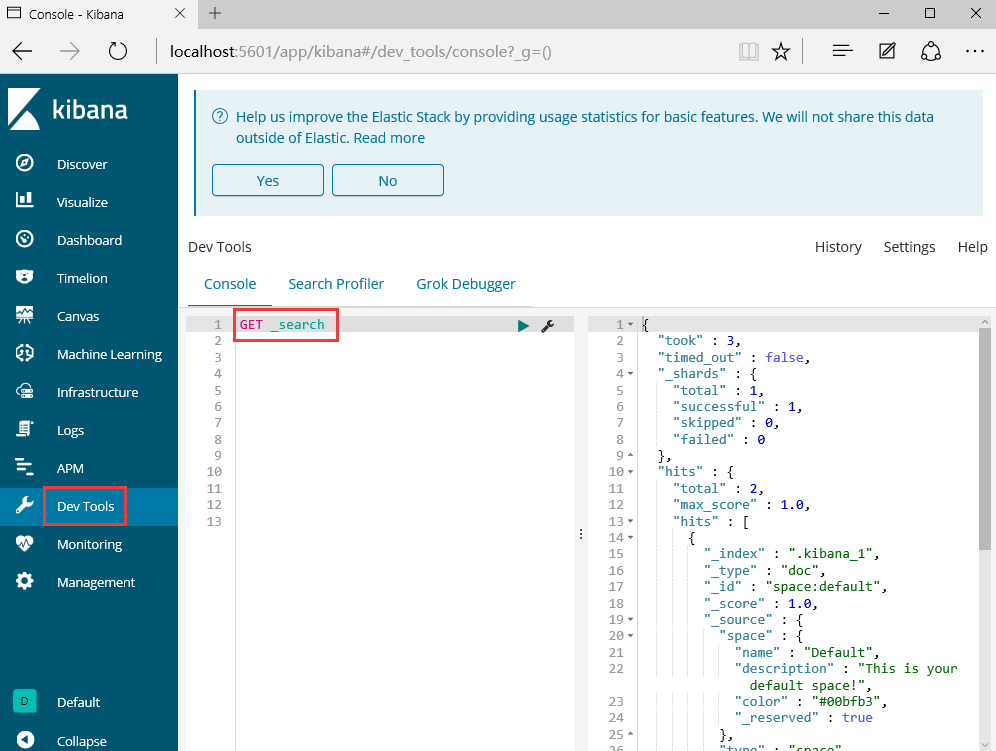
Task: Add page to favorites star icon
Action: pyautogui.click(x=781, y=51)
